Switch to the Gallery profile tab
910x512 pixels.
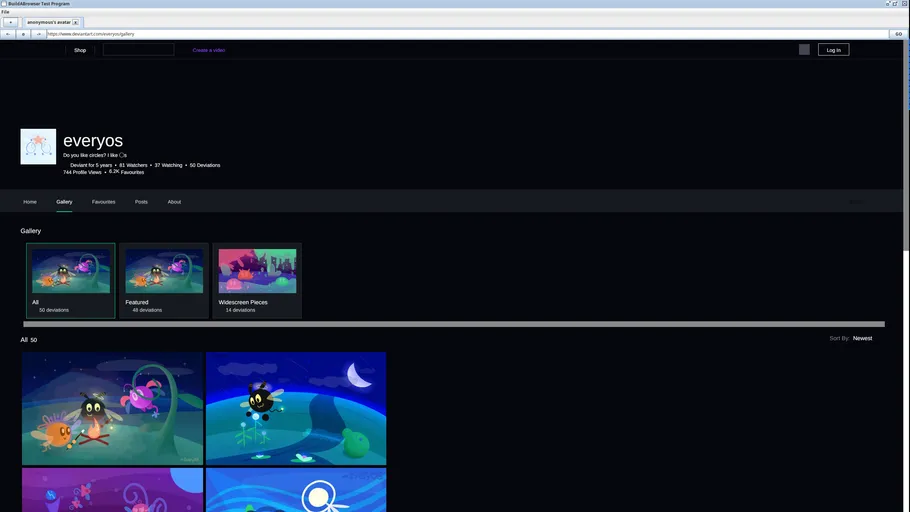64,202
